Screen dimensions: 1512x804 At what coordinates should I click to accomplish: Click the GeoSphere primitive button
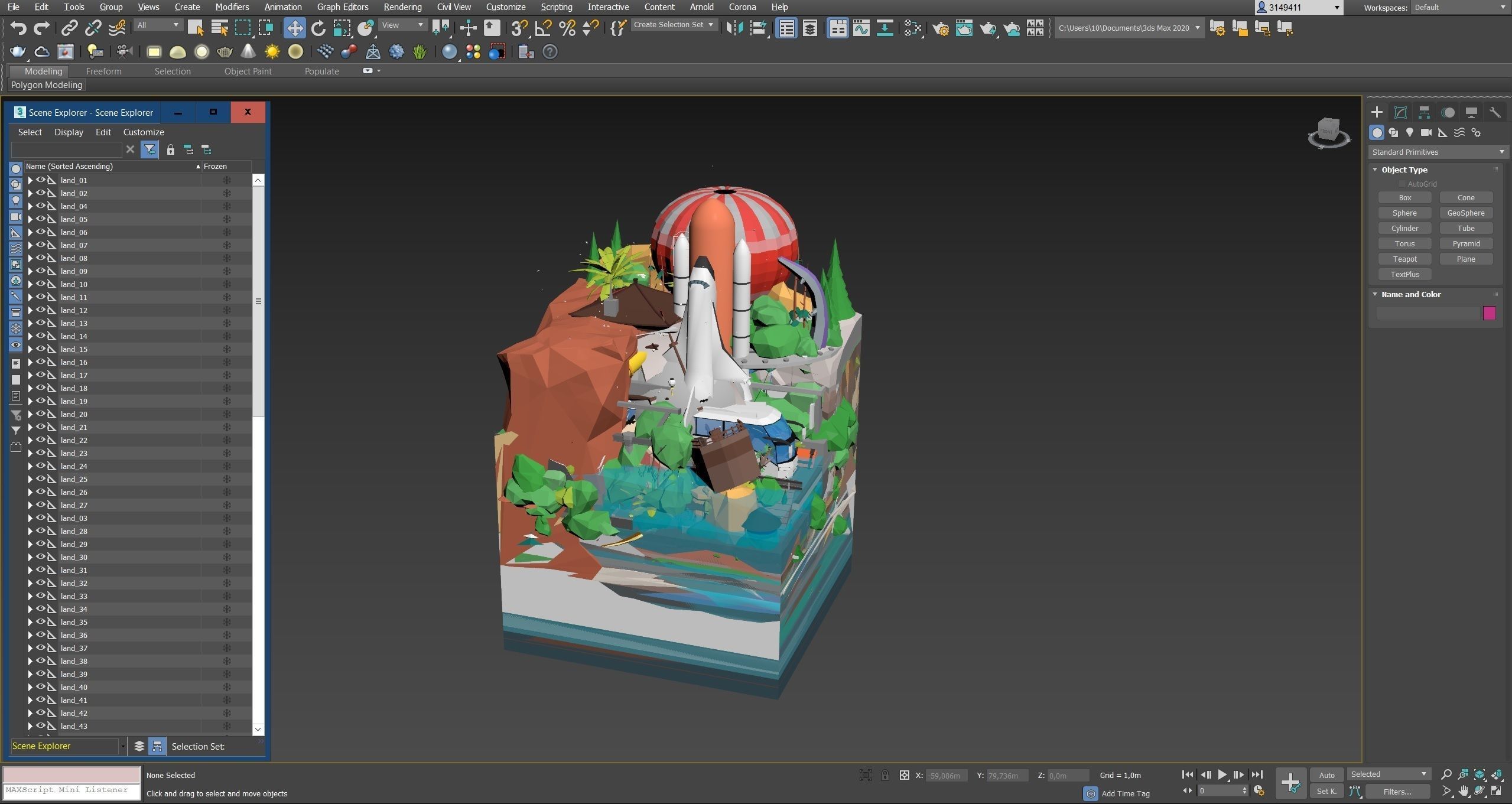1465,213
